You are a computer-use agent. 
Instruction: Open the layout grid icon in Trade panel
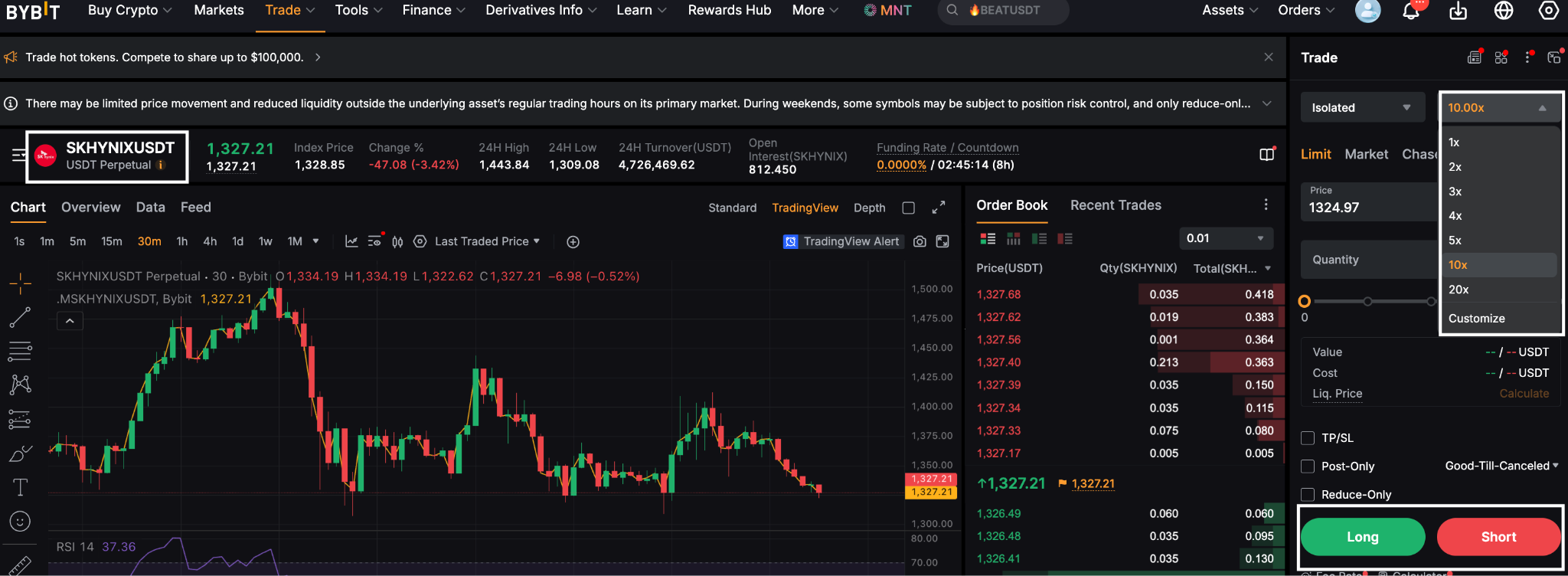[1501, 57]
